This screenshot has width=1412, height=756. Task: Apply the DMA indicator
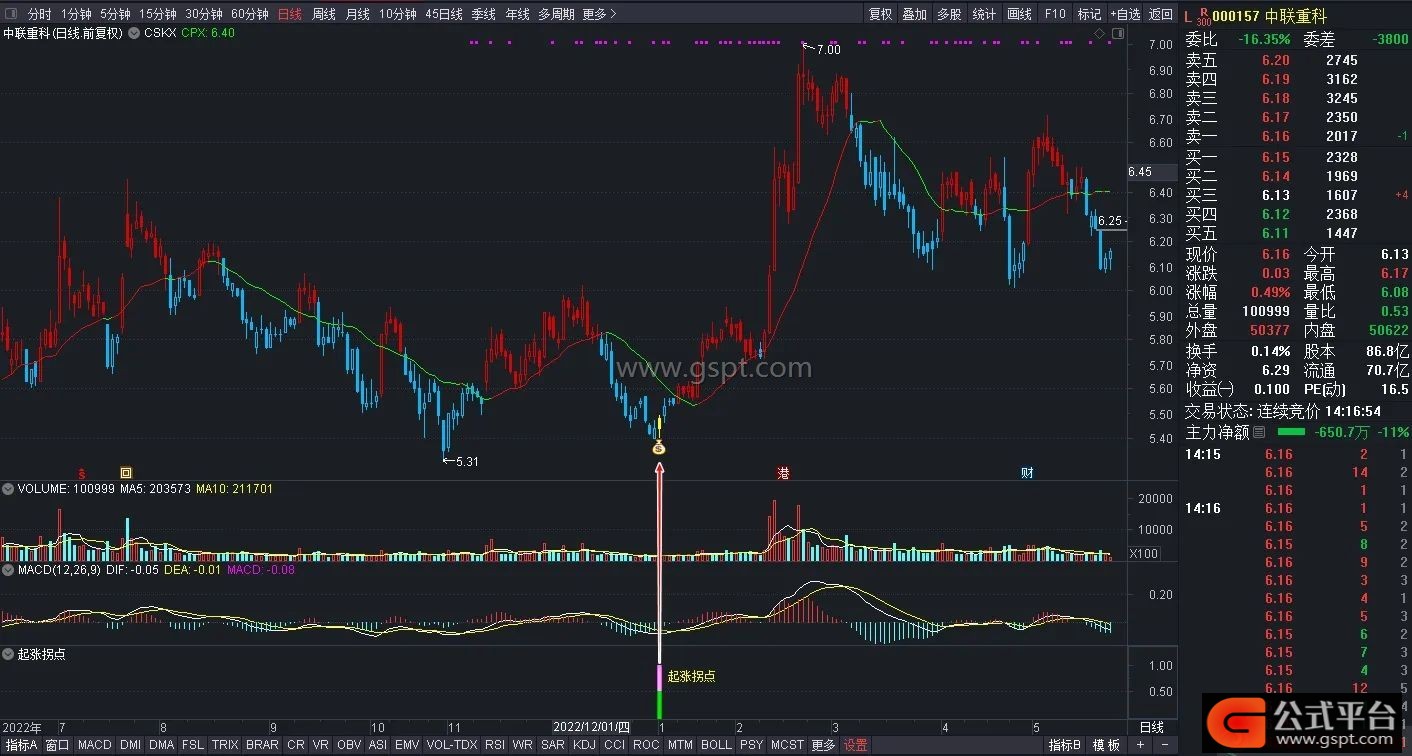[x=161, y=745]
